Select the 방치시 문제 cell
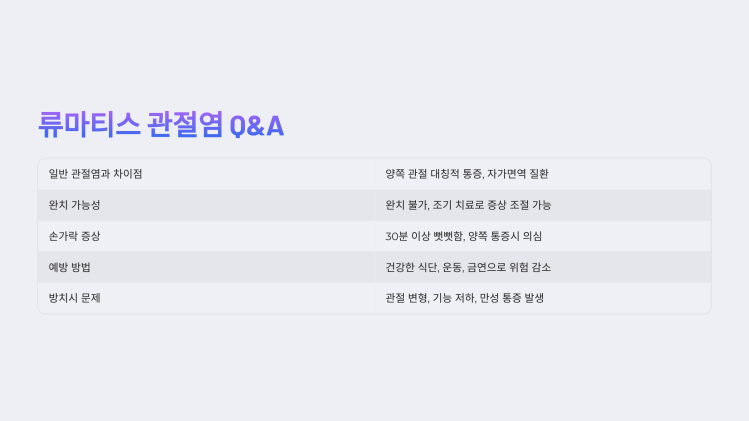Viewport: 749px width, 421px height. tap(206, 298)
